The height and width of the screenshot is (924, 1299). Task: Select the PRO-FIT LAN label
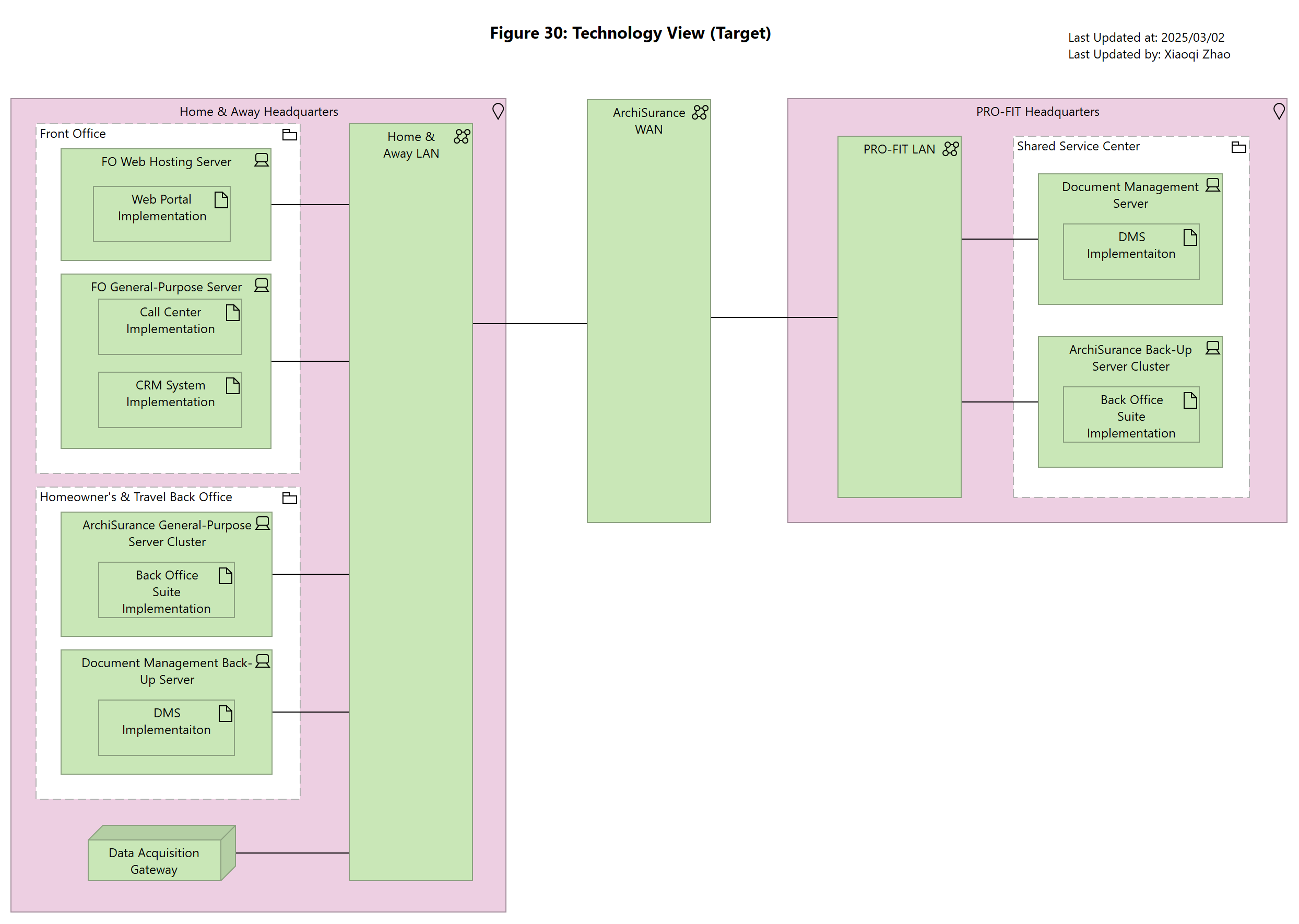899,149
